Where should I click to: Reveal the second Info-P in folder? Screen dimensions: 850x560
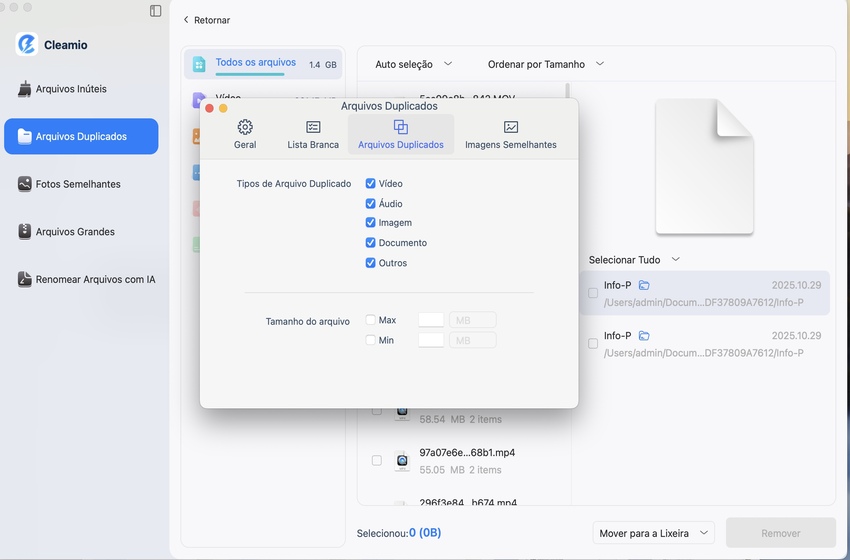pyautogui.click(x=644, y=336)
